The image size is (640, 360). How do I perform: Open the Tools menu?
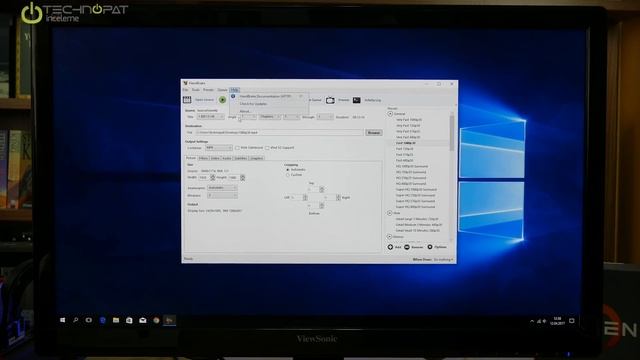tap(196, 90)
